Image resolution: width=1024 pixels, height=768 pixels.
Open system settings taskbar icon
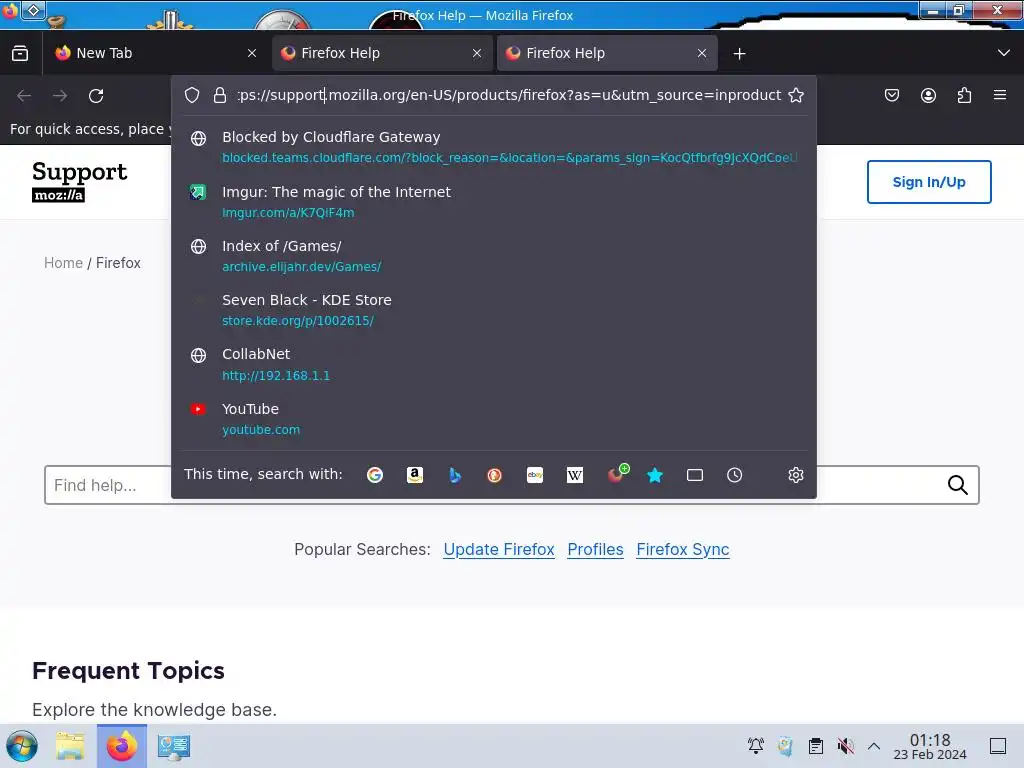tap(174, 746)
